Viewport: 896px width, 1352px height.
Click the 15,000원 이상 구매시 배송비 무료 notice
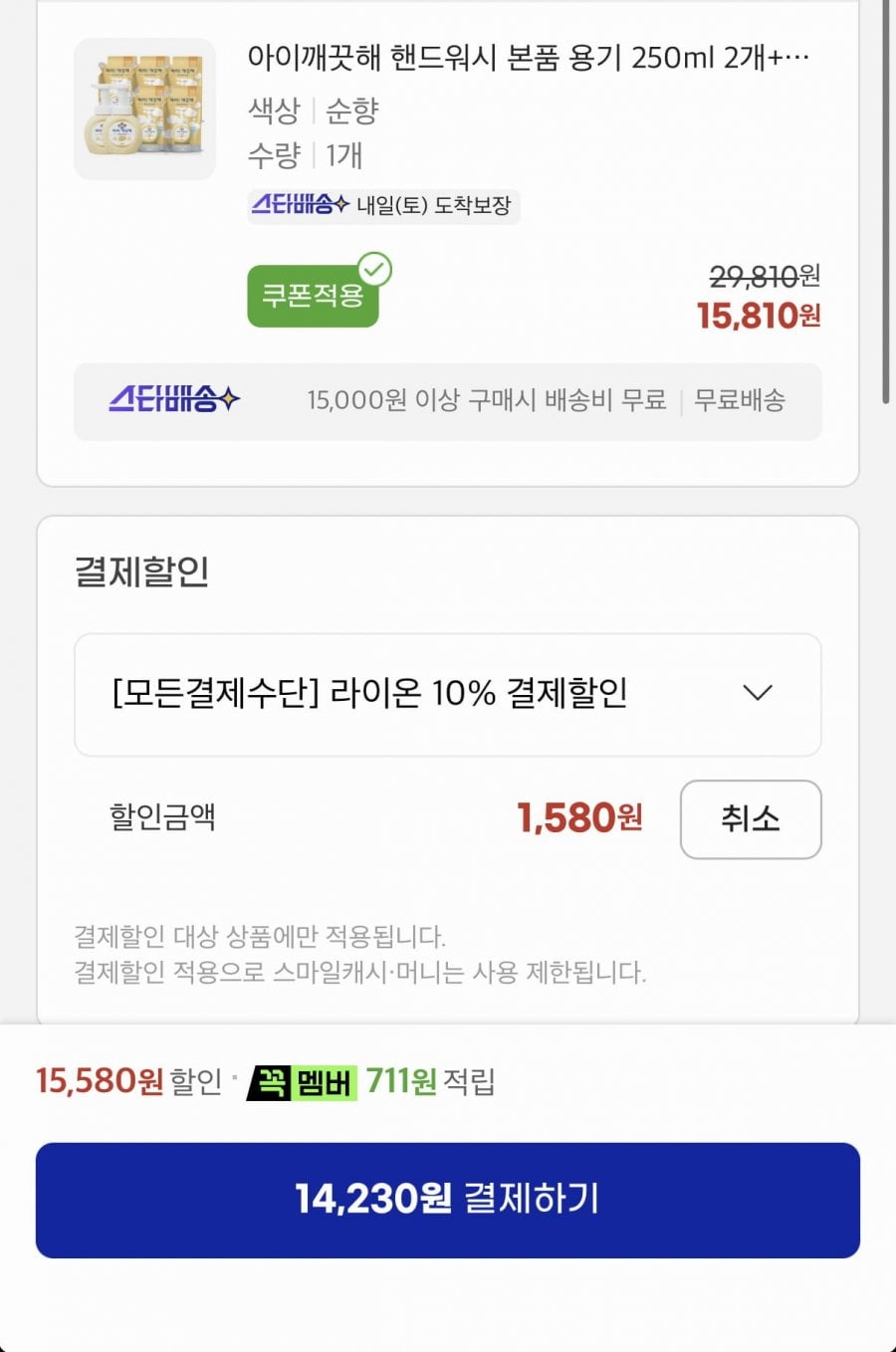(486, 400)
